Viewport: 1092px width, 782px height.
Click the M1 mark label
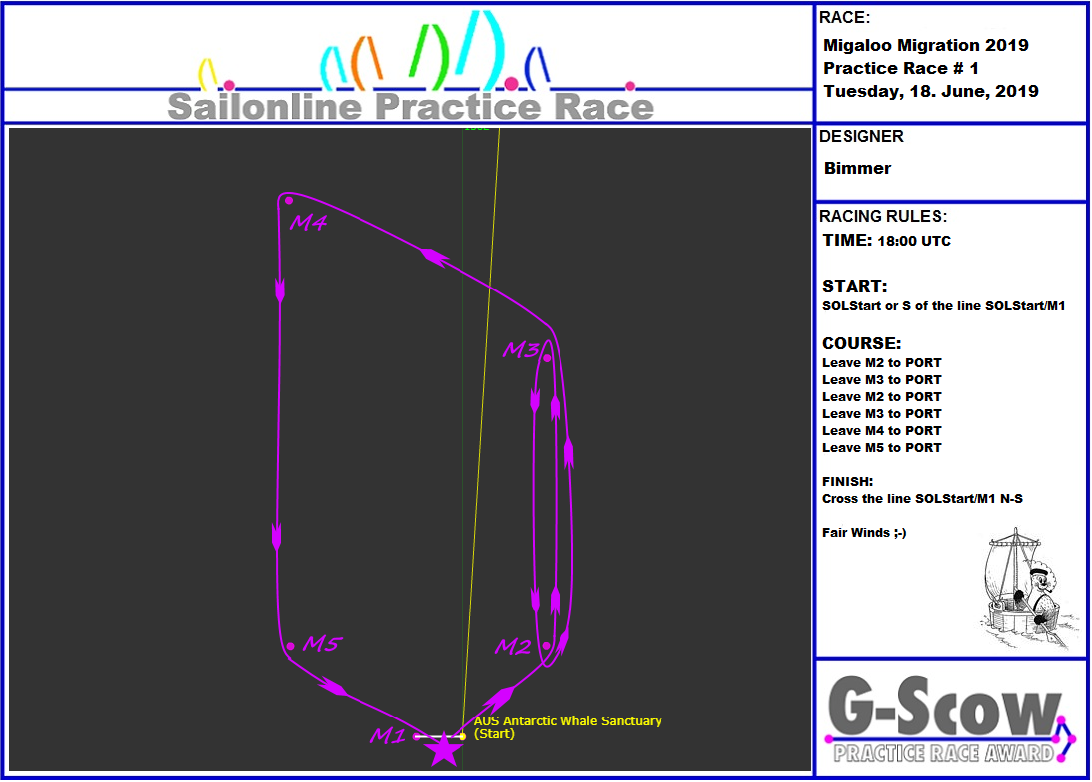[x=388, y=735]
